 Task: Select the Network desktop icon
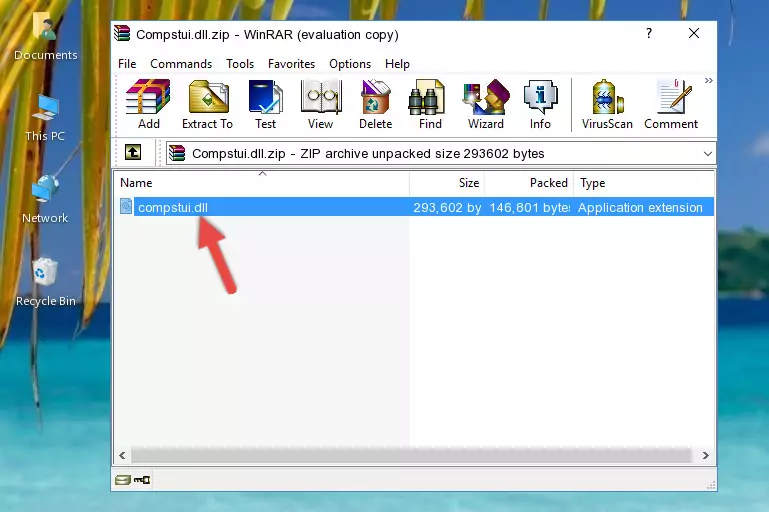(x=45, y=199)
